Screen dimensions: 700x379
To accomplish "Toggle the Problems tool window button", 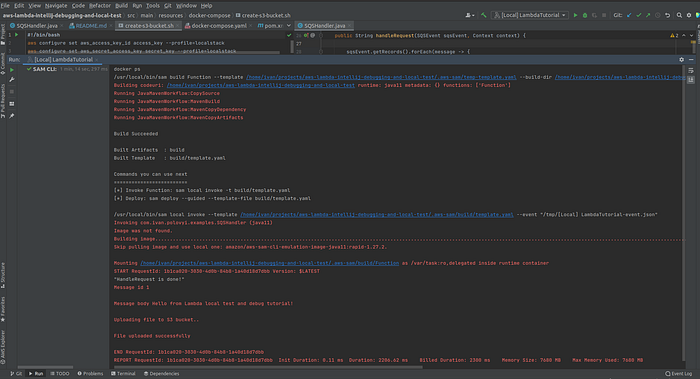I will (x=90, y=374).
